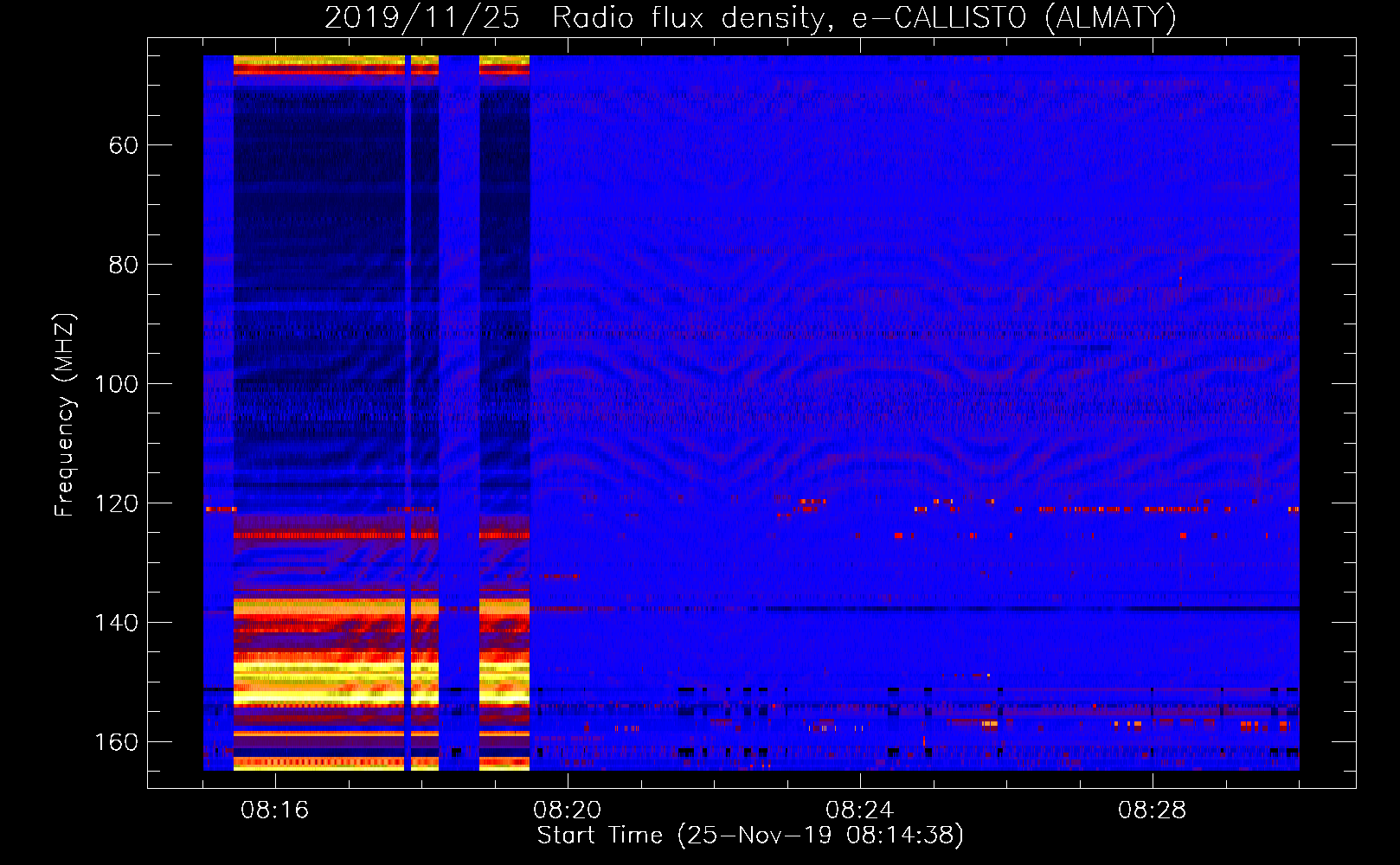The height and width of the screenshot is (865, 1400).
Task: Click the 160 frequency tick label
Action: pyautogui.click(x=117, y=742)
